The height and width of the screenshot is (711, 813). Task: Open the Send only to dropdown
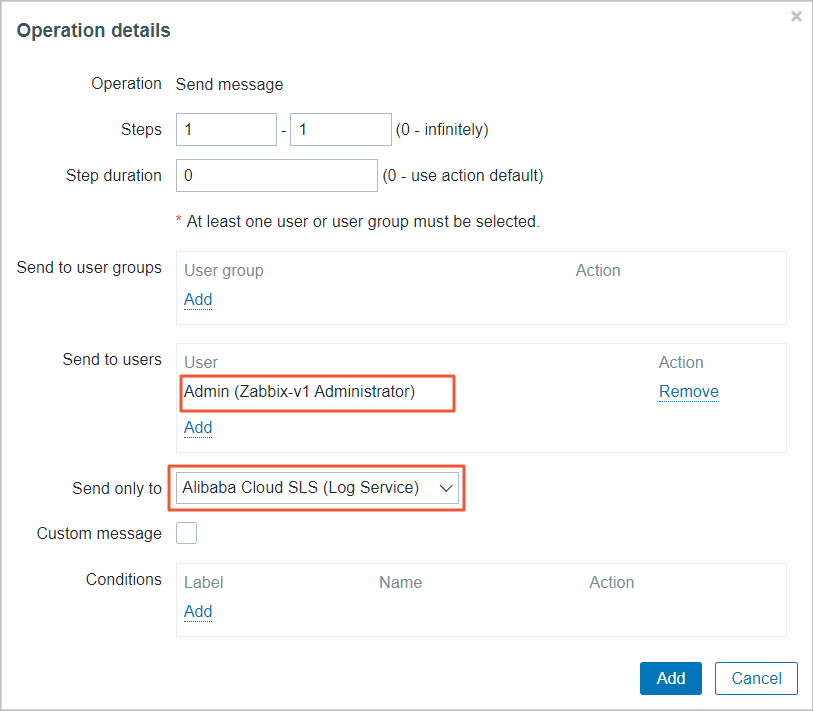(x=317, y=488)
